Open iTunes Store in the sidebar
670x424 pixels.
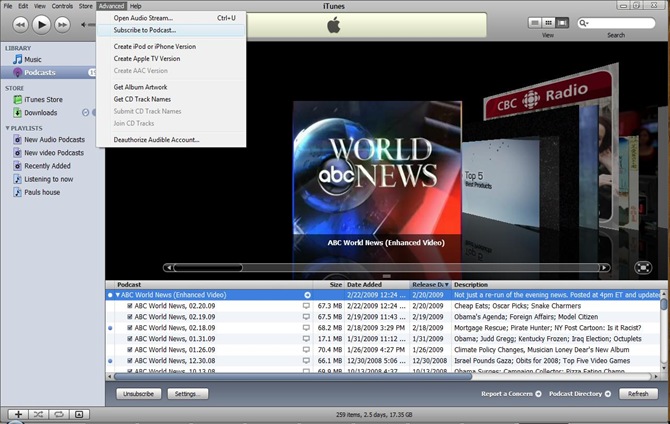point(42,100)
